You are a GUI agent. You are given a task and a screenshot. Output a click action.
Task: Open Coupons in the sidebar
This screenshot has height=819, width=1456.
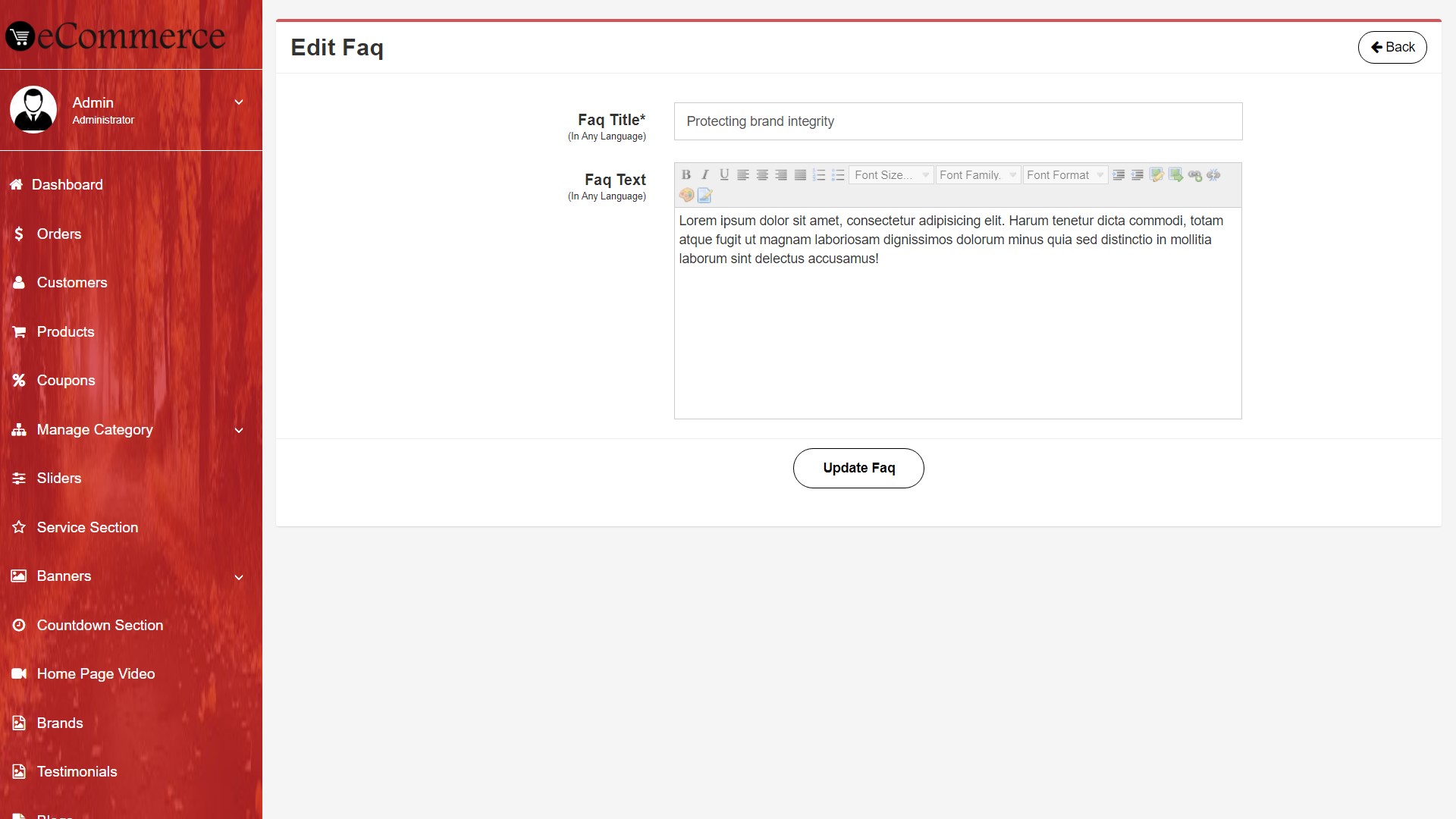click(x=65, y=381)
